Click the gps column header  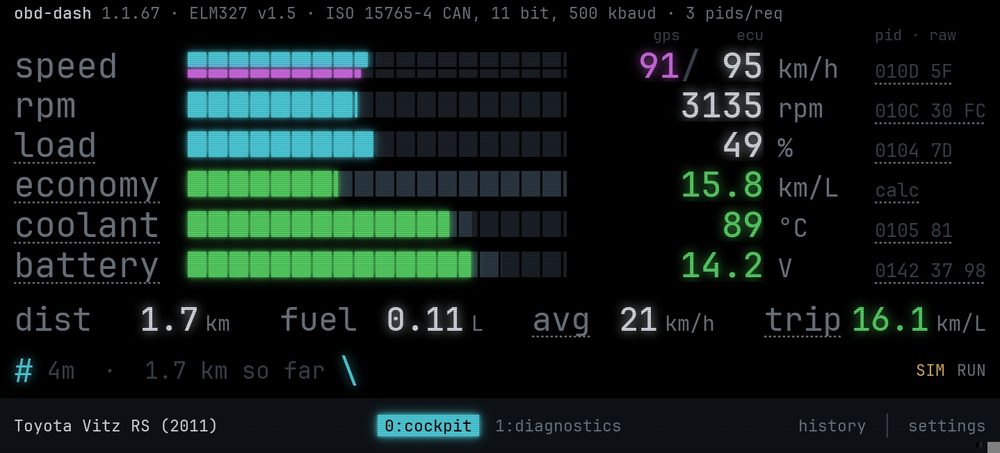pyautogui.click(x=666, y=36)
